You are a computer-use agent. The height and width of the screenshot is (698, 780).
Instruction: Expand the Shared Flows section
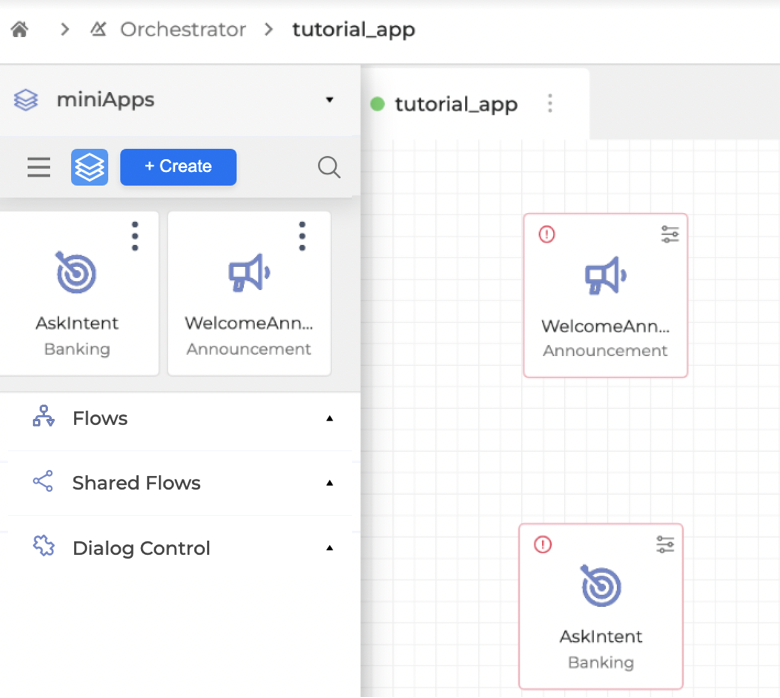pyautogui.click(x=329, y=483)
